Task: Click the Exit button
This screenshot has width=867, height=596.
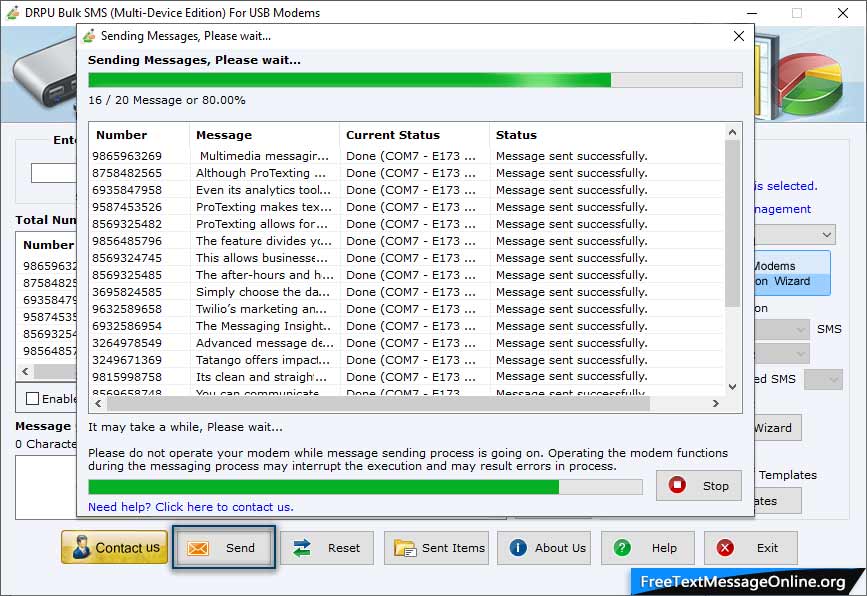Action: [751, 548]
